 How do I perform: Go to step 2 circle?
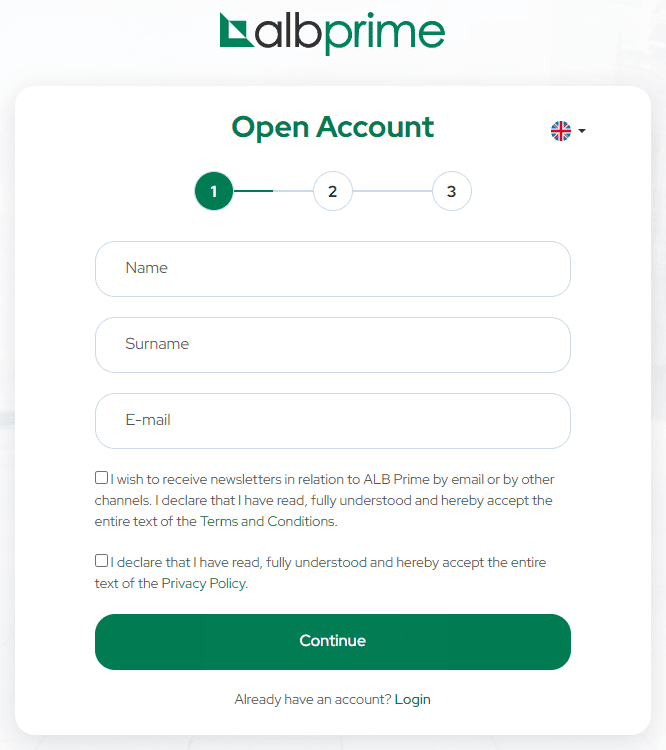click(x=333, y=191)
